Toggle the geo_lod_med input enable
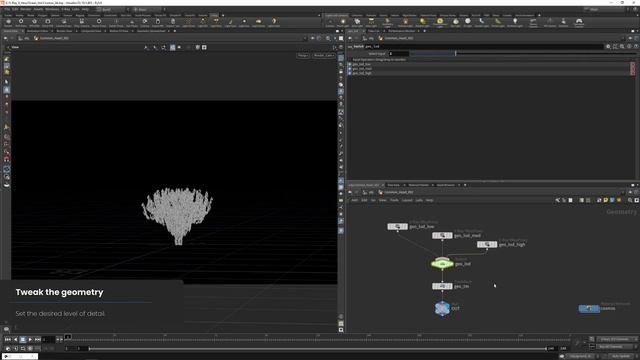The width and height of the screenshot is (640, 360). (349, 69)
